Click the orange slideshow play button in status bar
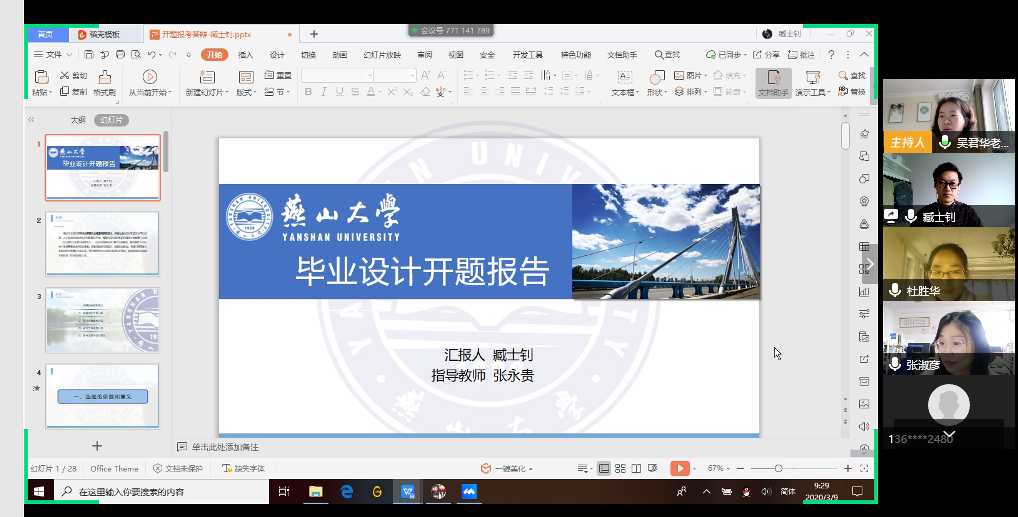This screenshot has width=1018, height=517. [x=680, y=468]
